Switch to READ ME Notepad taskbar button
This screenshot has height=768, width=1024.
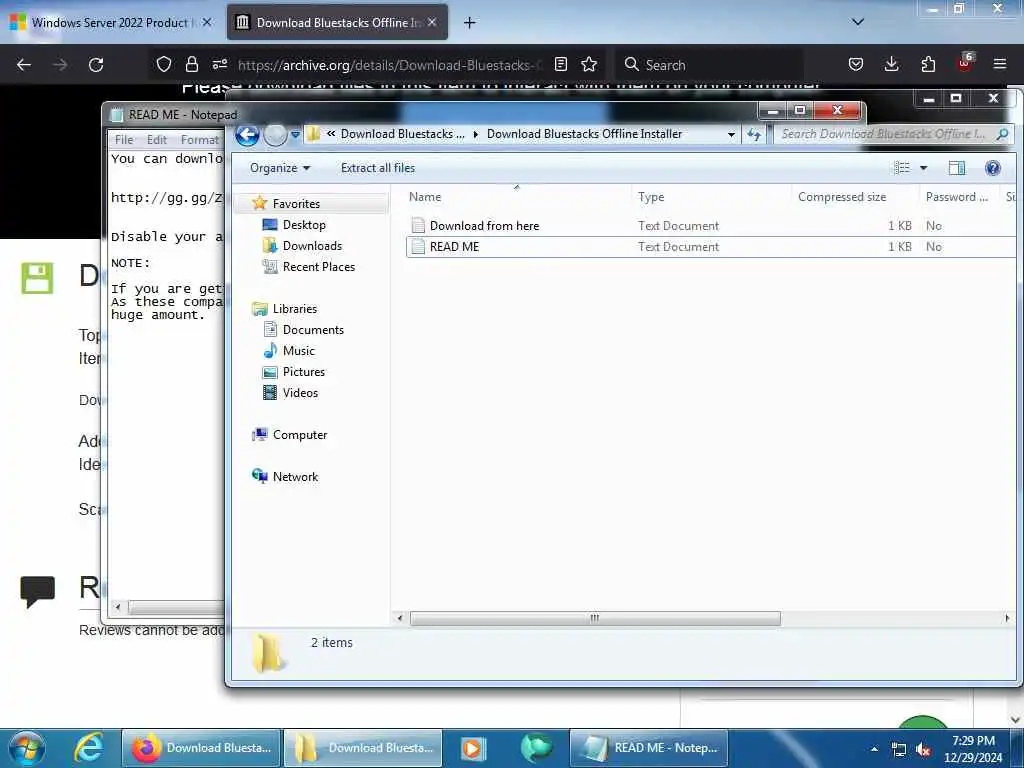(648, 748)
